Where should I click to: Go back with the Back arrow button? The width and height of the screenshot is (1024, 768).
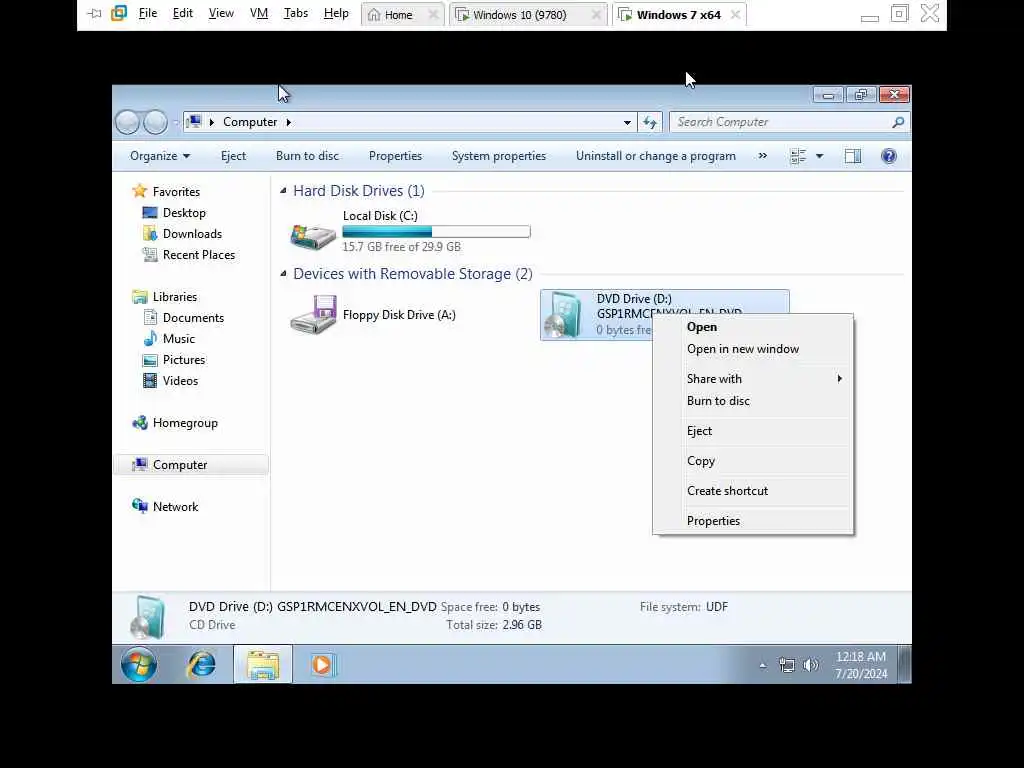tap(127, 122)
